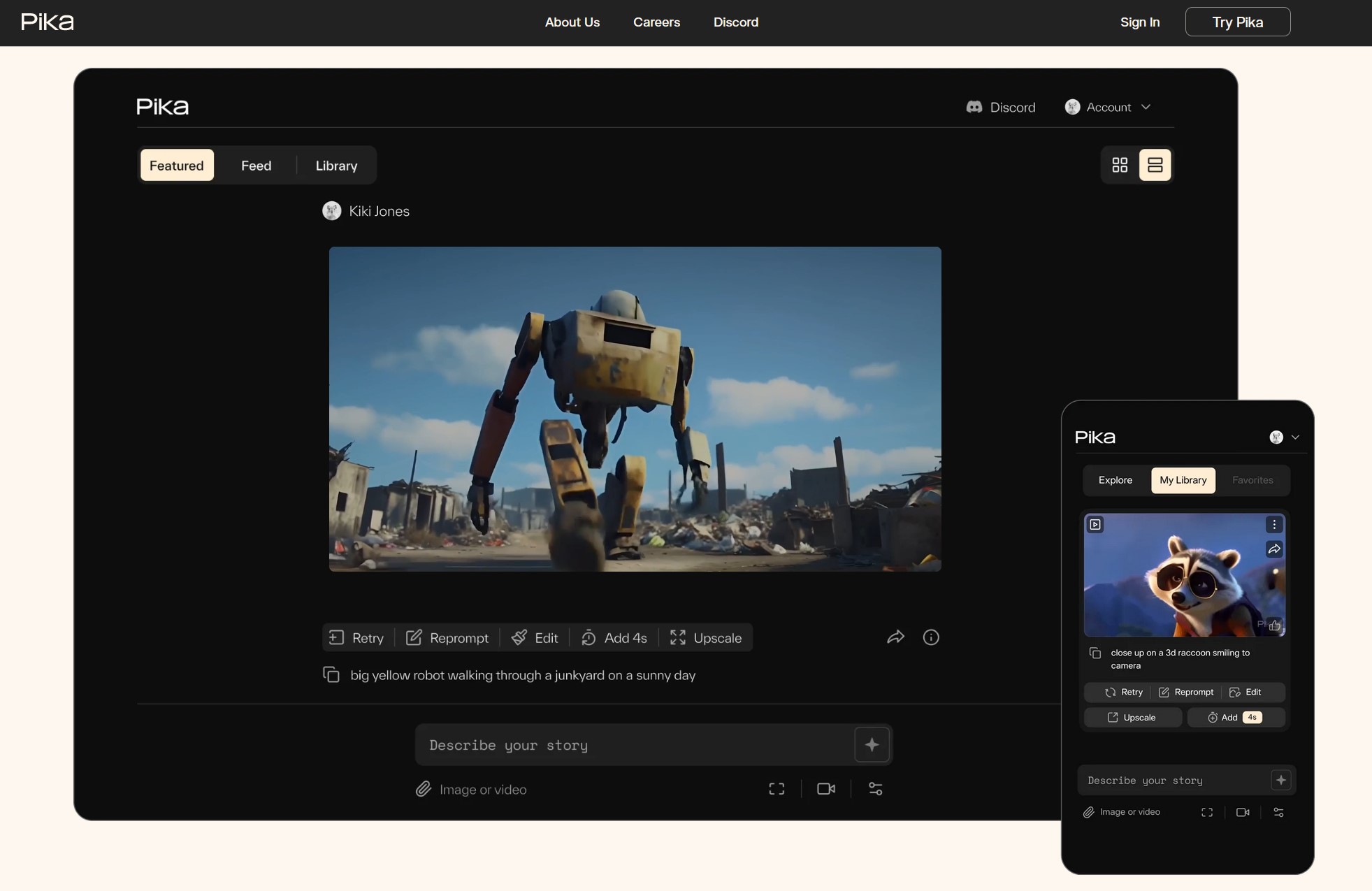Expand the Account dropdown

click(1109, 107)
